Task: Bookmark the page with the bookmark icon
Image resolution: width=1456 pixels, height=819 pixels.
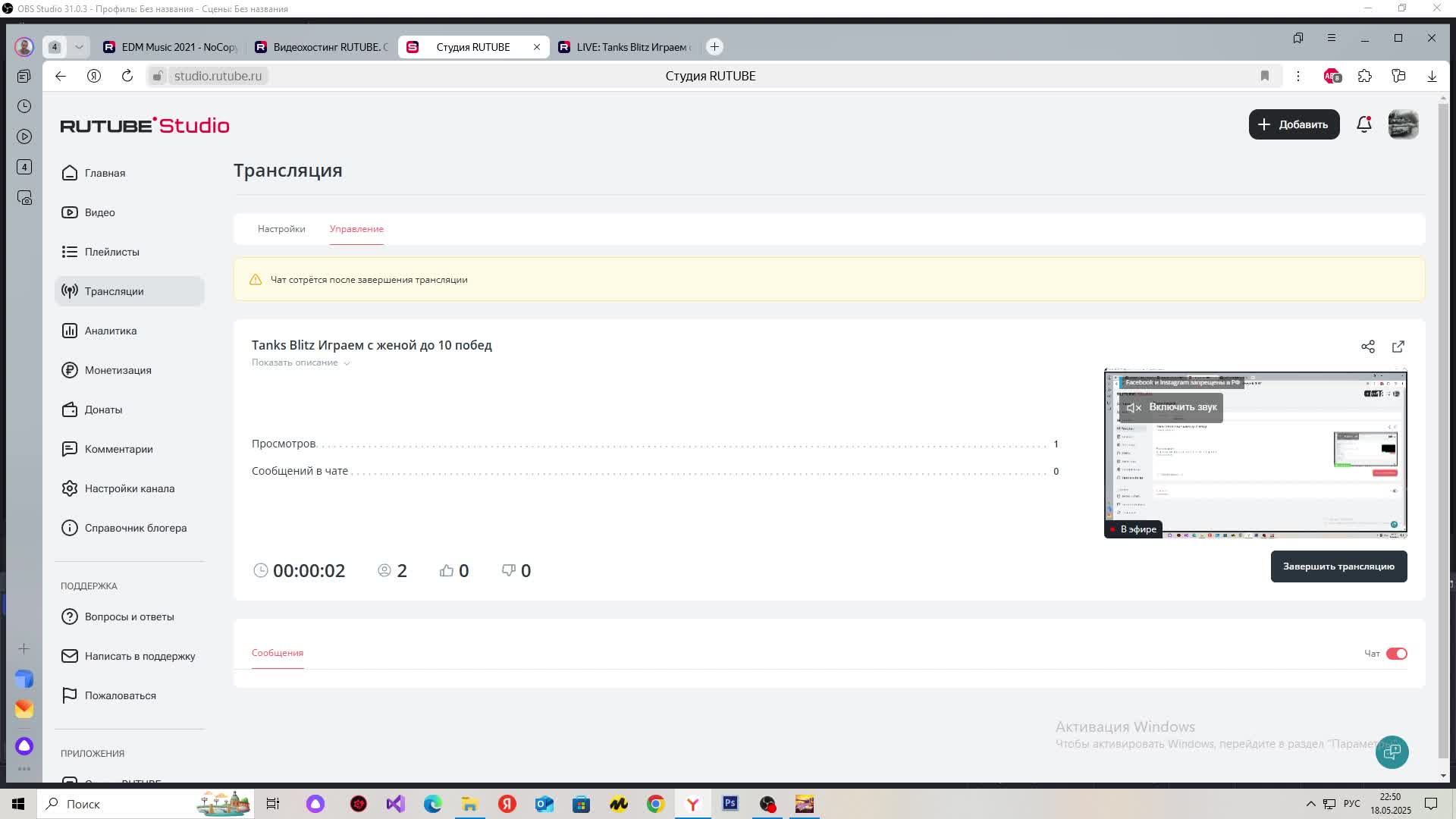Action: 1264,76
